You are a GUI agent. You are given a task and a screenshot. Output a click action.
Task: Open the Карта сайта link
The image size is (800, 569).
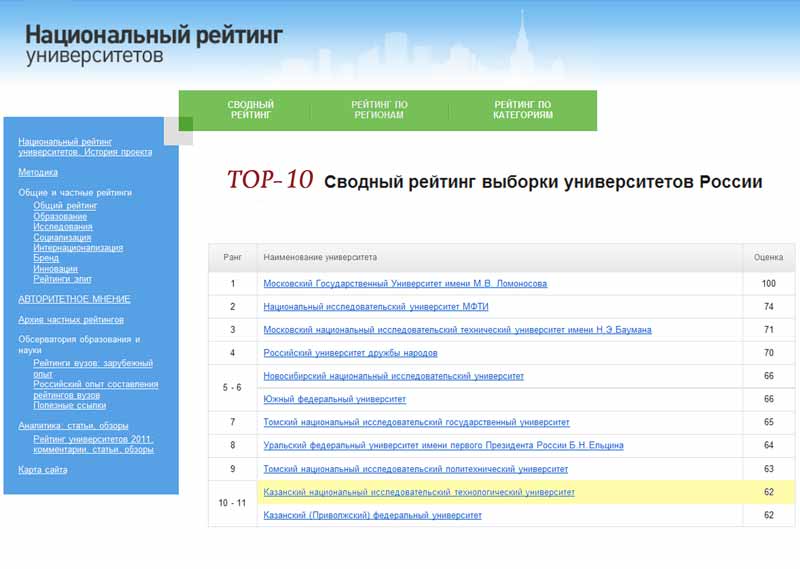click(43, 470)
